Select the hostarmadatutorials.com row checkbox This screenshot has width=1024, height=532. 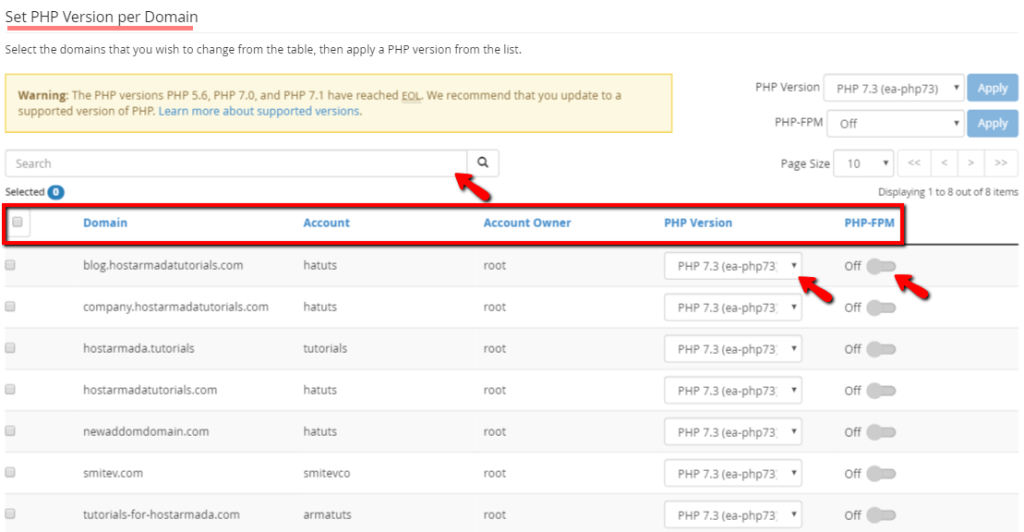click(10, 390)
